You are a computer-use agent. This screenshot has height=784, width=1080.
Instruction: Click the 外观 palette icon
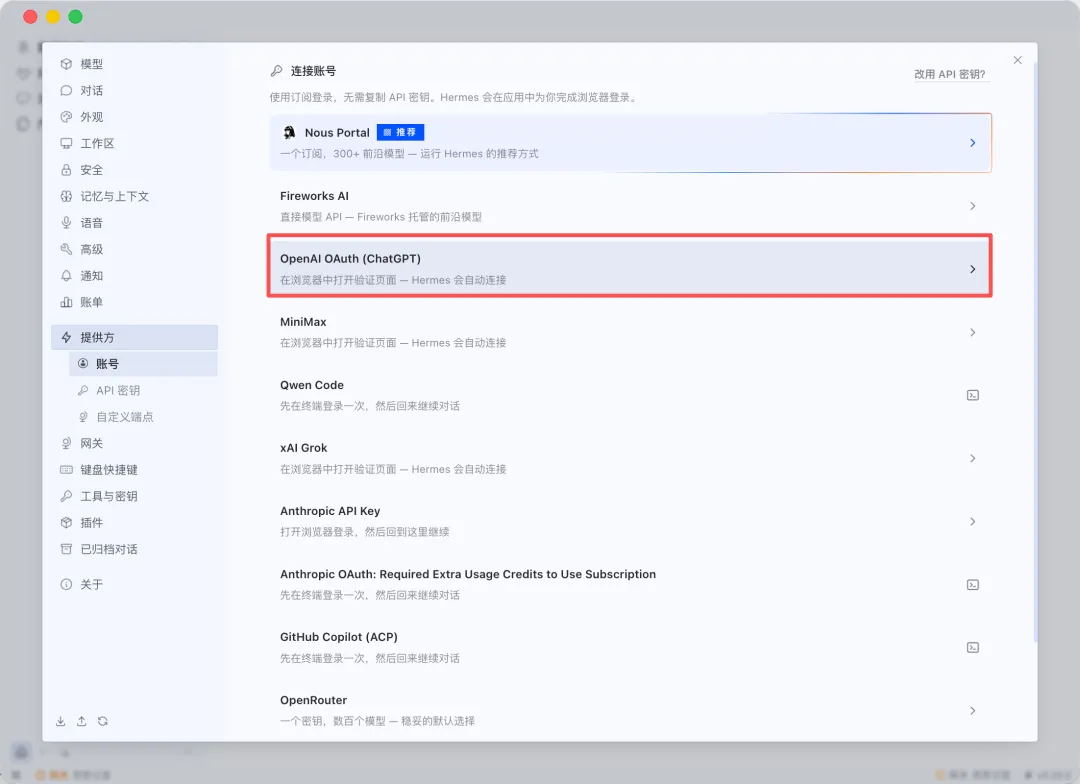click(66, 117)
